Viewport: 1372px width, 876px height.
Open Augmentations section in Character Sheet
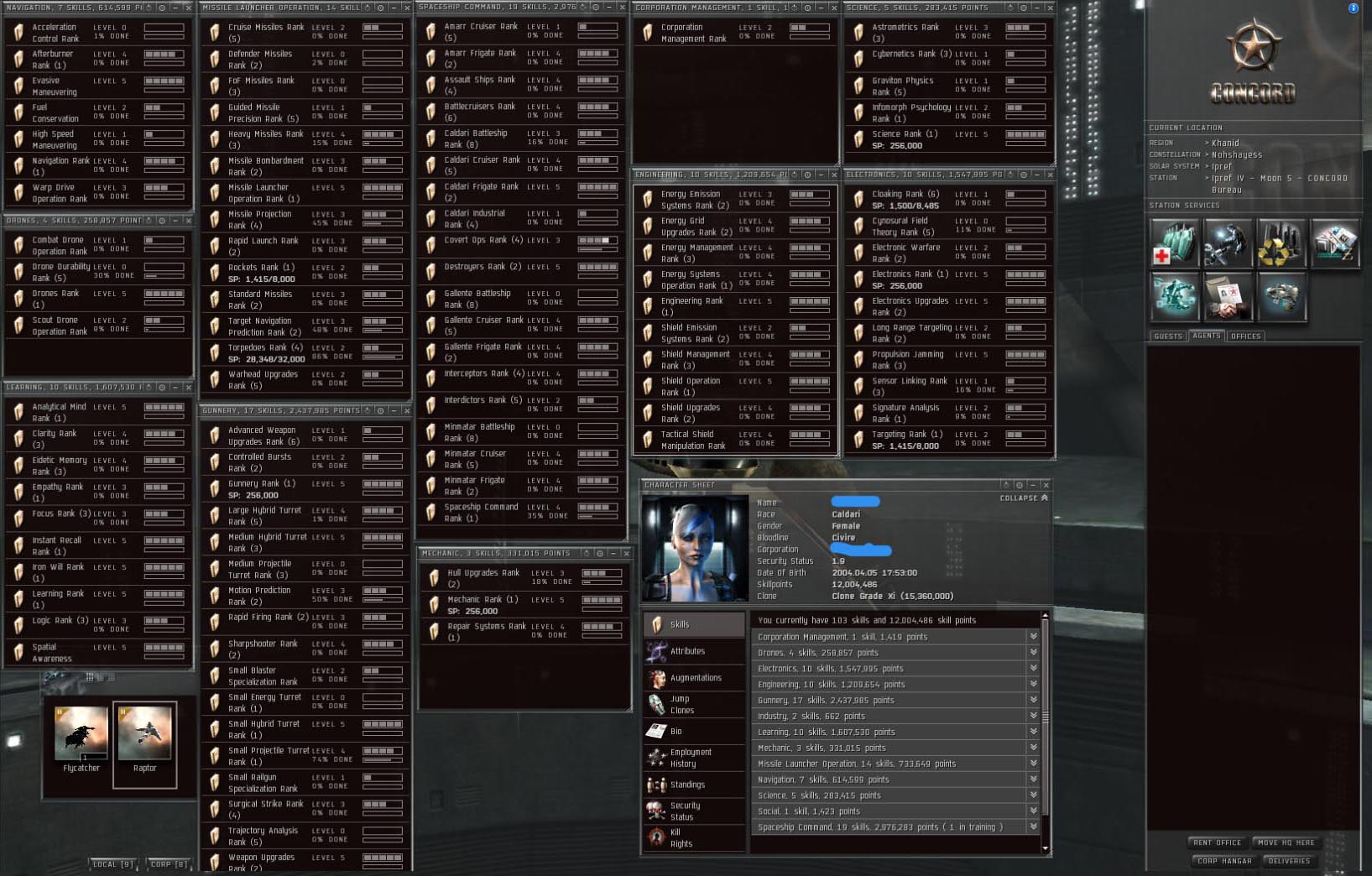point(694,678)
